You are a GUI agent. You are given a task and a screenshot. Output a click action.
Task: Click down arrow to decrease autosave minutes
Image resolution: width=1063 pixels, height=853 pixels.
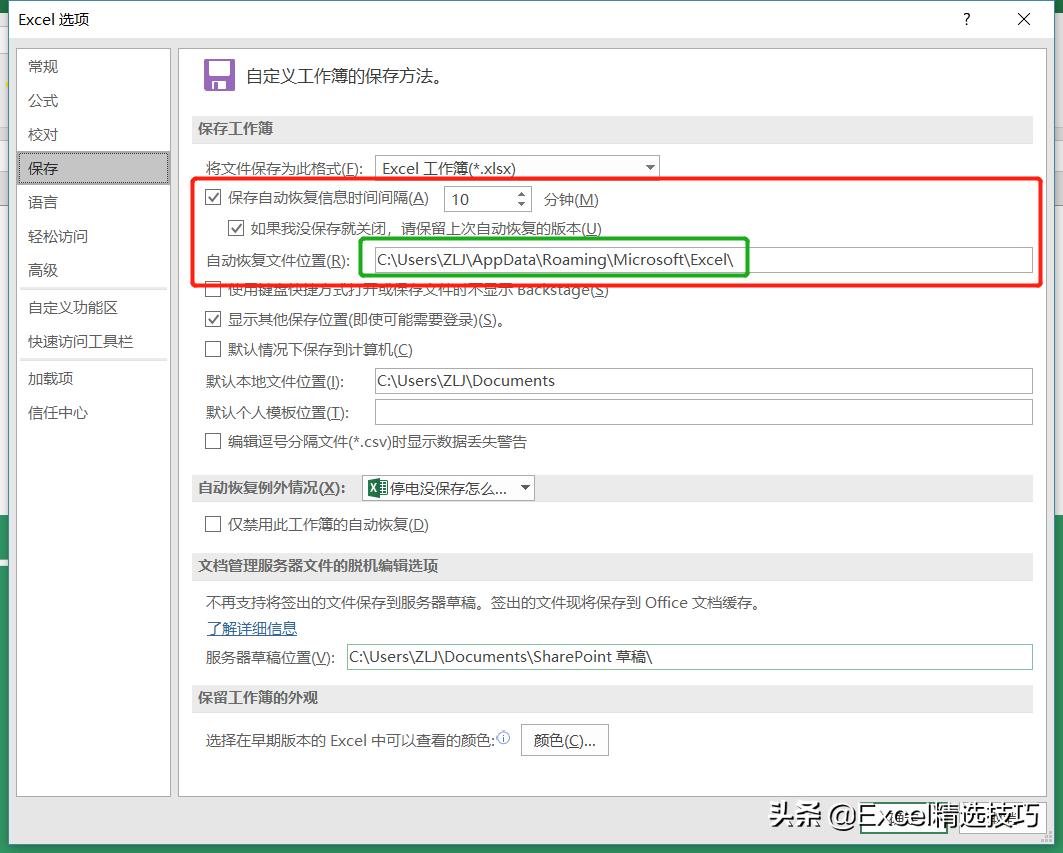pyautogui.click(x=523, y=203)
